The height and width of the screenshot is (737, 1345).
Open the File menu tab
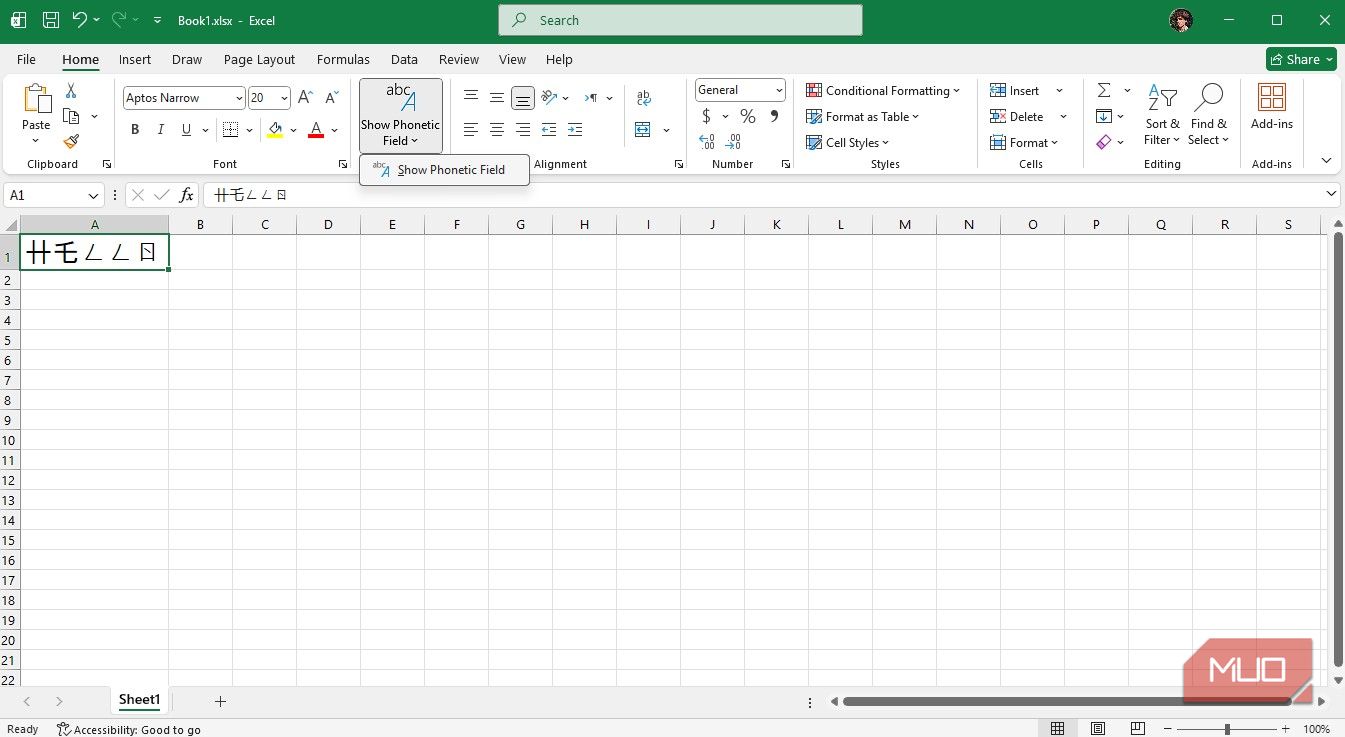point(26,60)
